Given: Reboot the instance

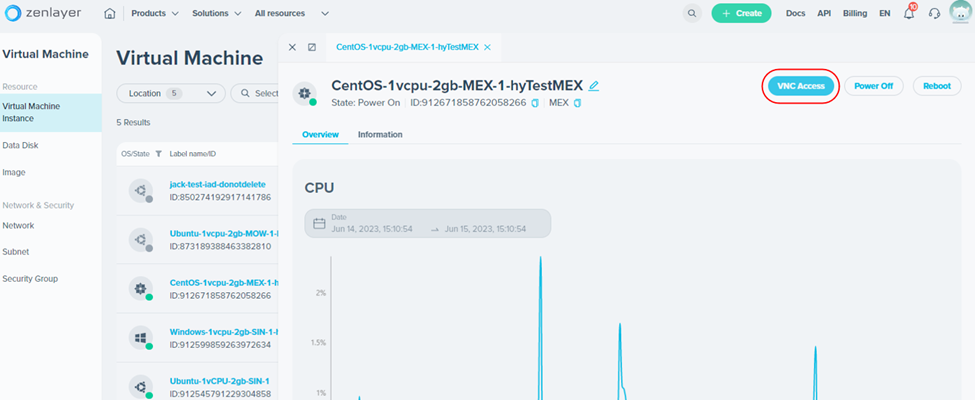Looking at the screenshot, I should 936,86.
